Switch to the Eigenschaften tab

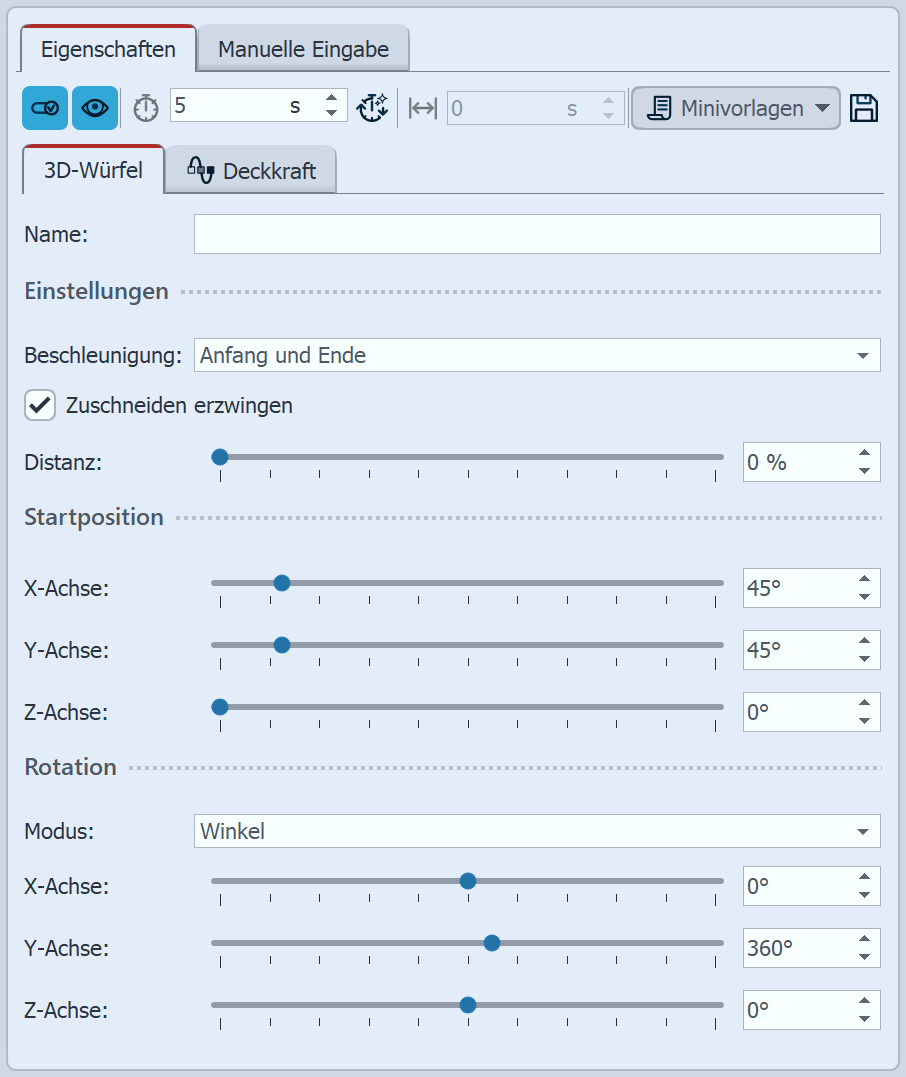tap(109, 49)
